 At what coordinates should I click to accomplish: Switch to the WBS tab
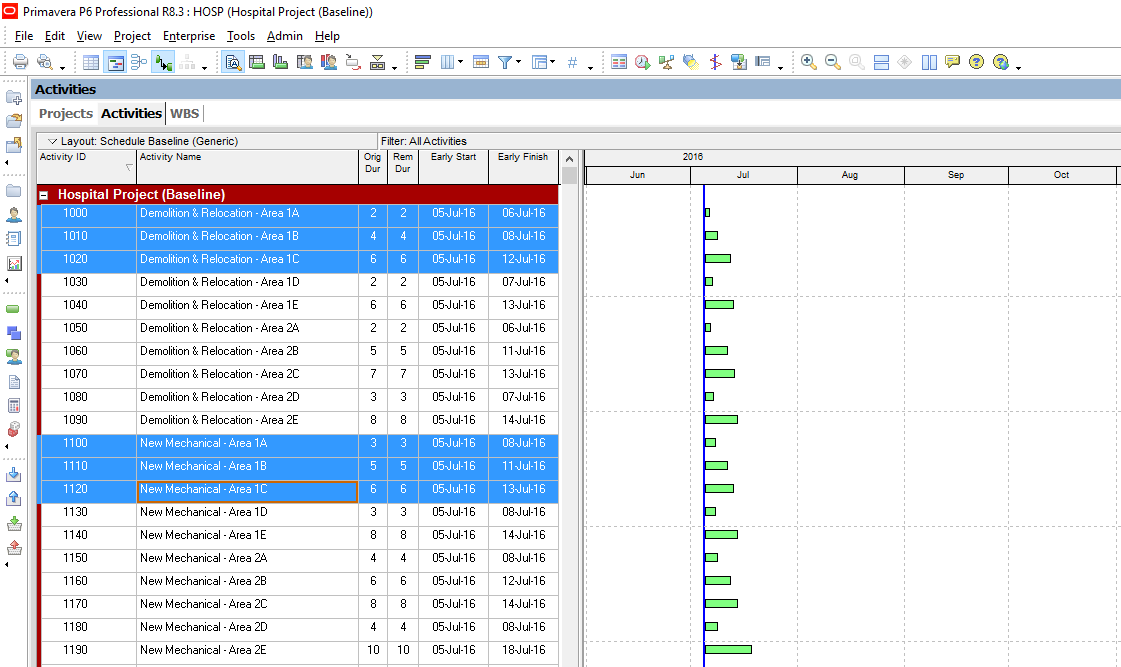point(185,113)
